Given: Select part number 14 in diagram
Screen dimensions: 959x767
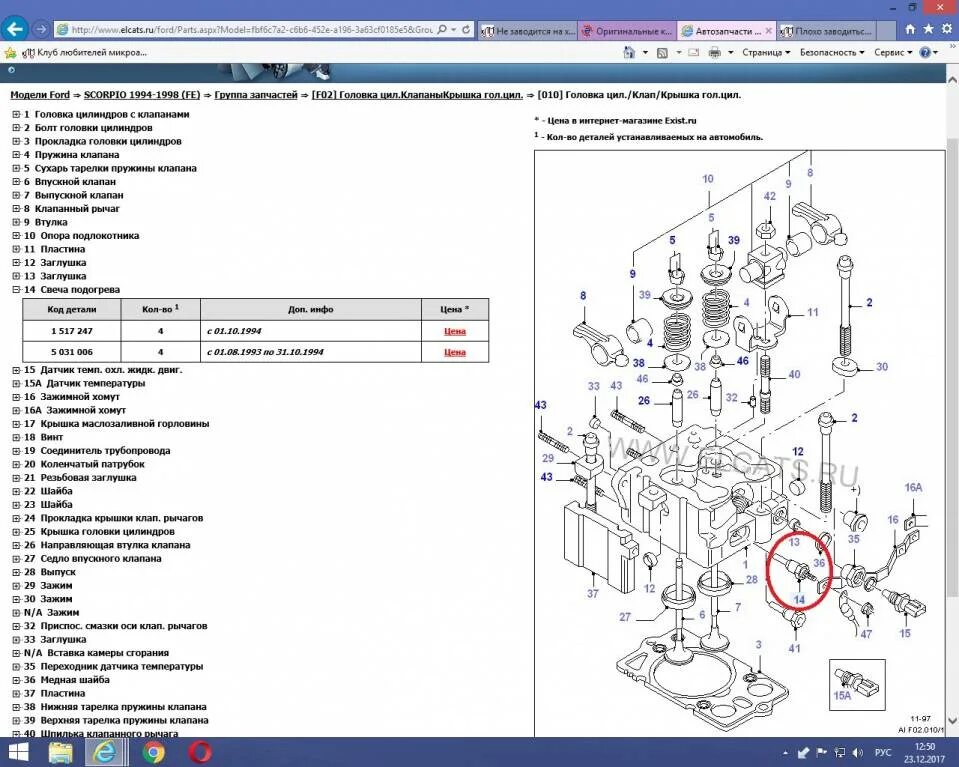Looking at the screenshot, I should [x=799, y=599].
